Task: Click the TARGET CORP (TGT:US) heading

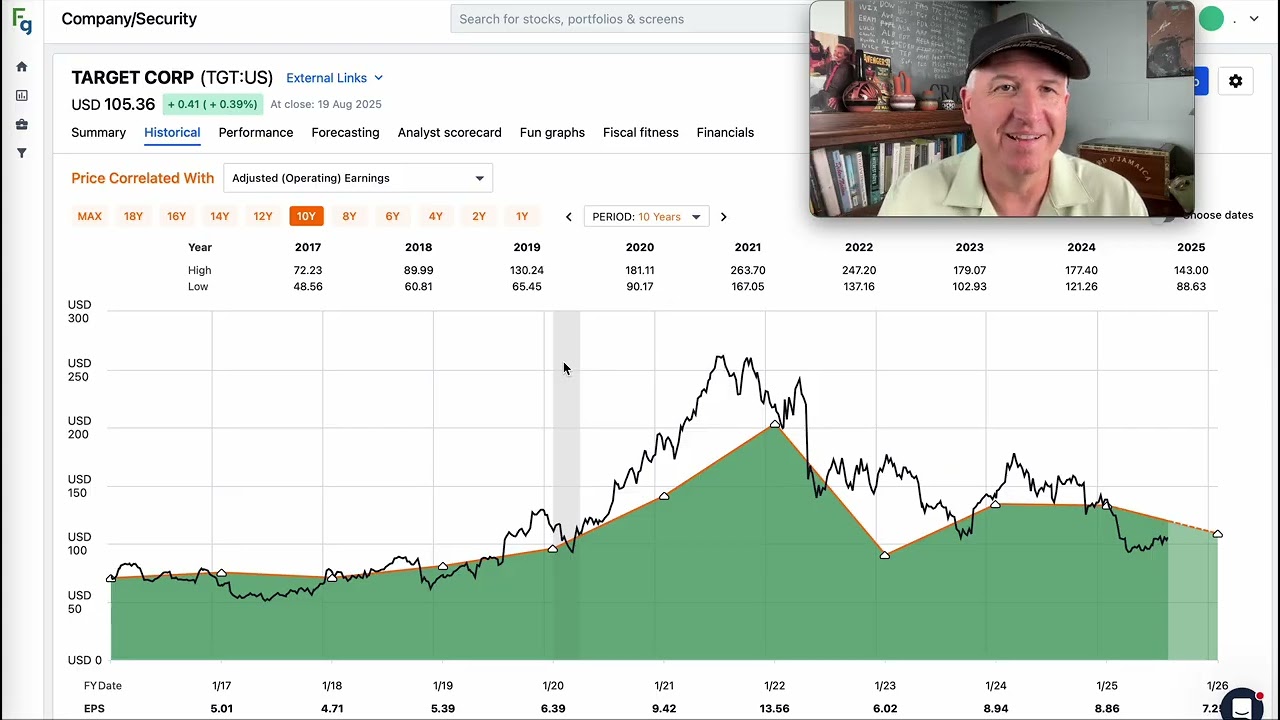Action: (x=172, y=78)
